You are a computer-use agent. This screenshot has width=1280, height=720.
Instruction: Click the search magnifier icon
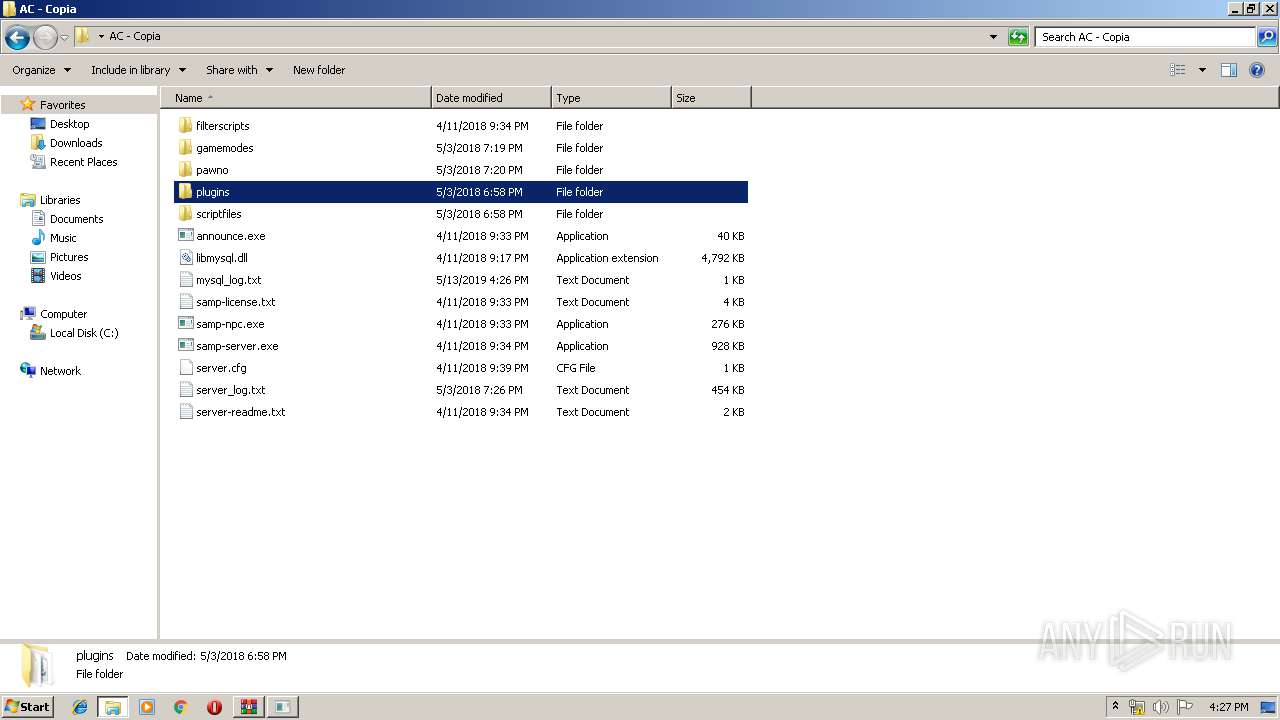[1267, 37]
